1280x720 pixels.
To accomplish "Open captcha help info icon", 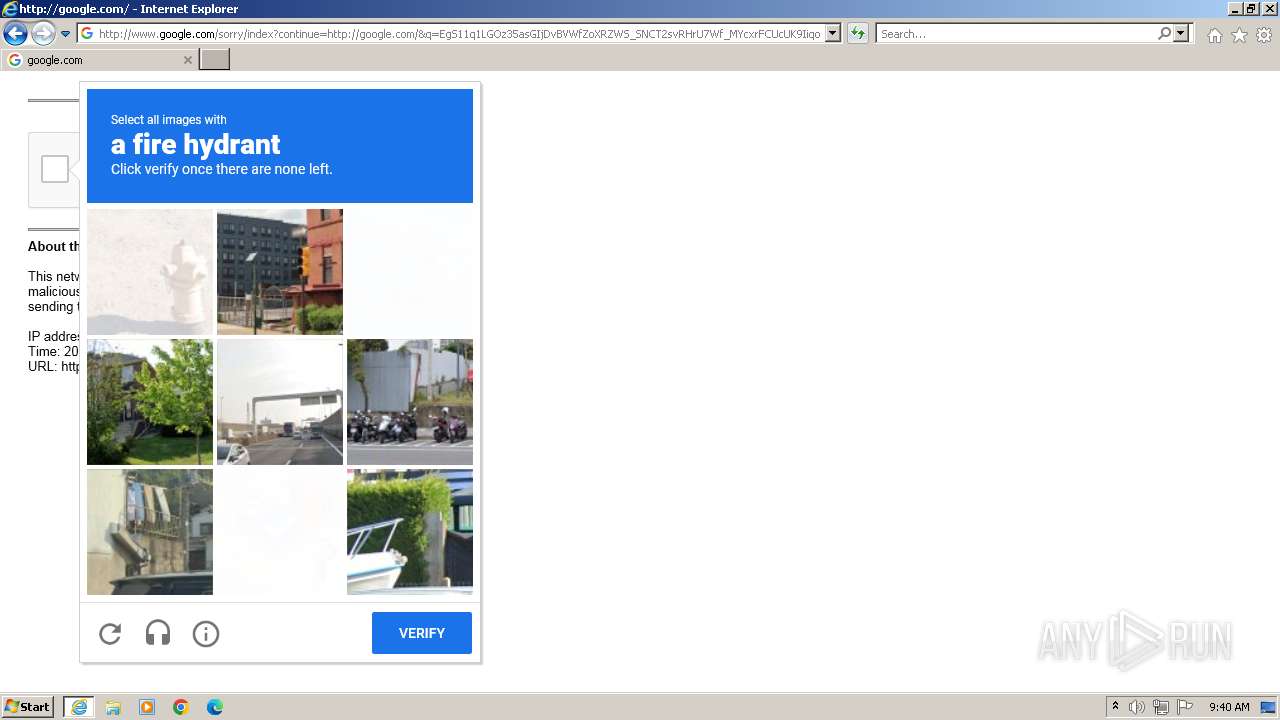I will [x=206, y=633].
